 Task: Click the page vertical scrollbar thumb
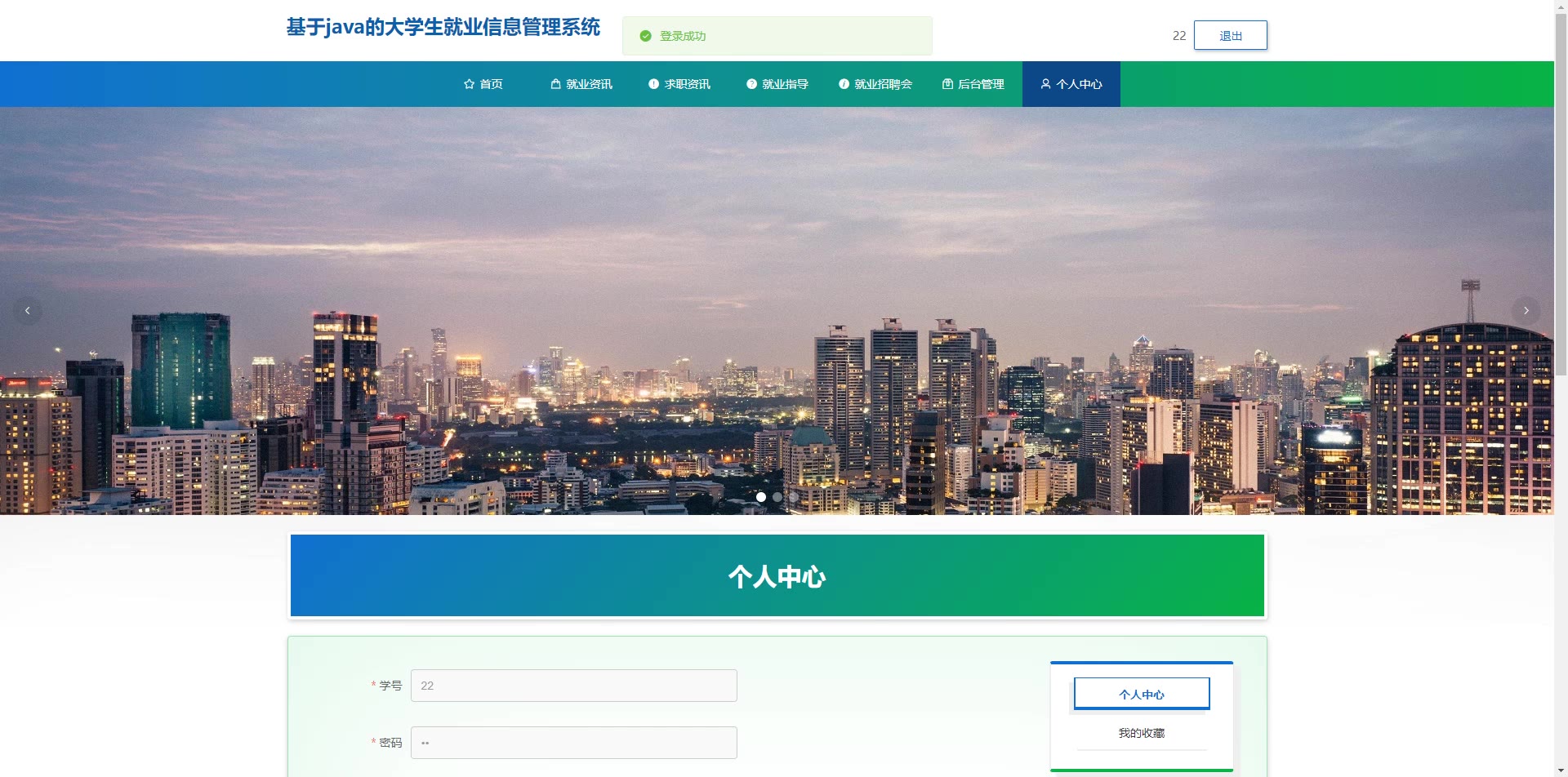[1561, 195]
